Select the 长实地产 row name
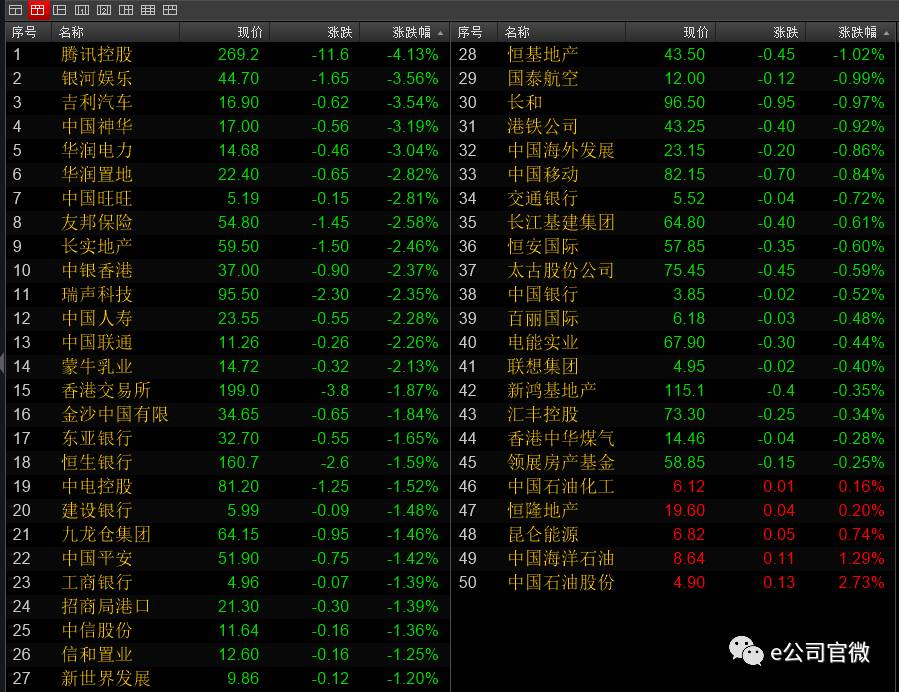Image resolution: width=899 pixels, height=692 pixels. [97, 247]
